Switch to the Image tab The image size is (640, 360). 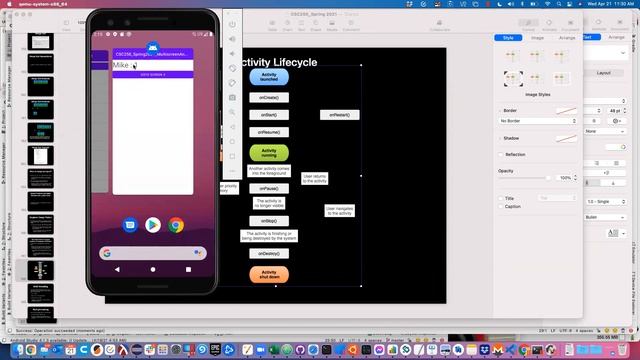(537, 38)
